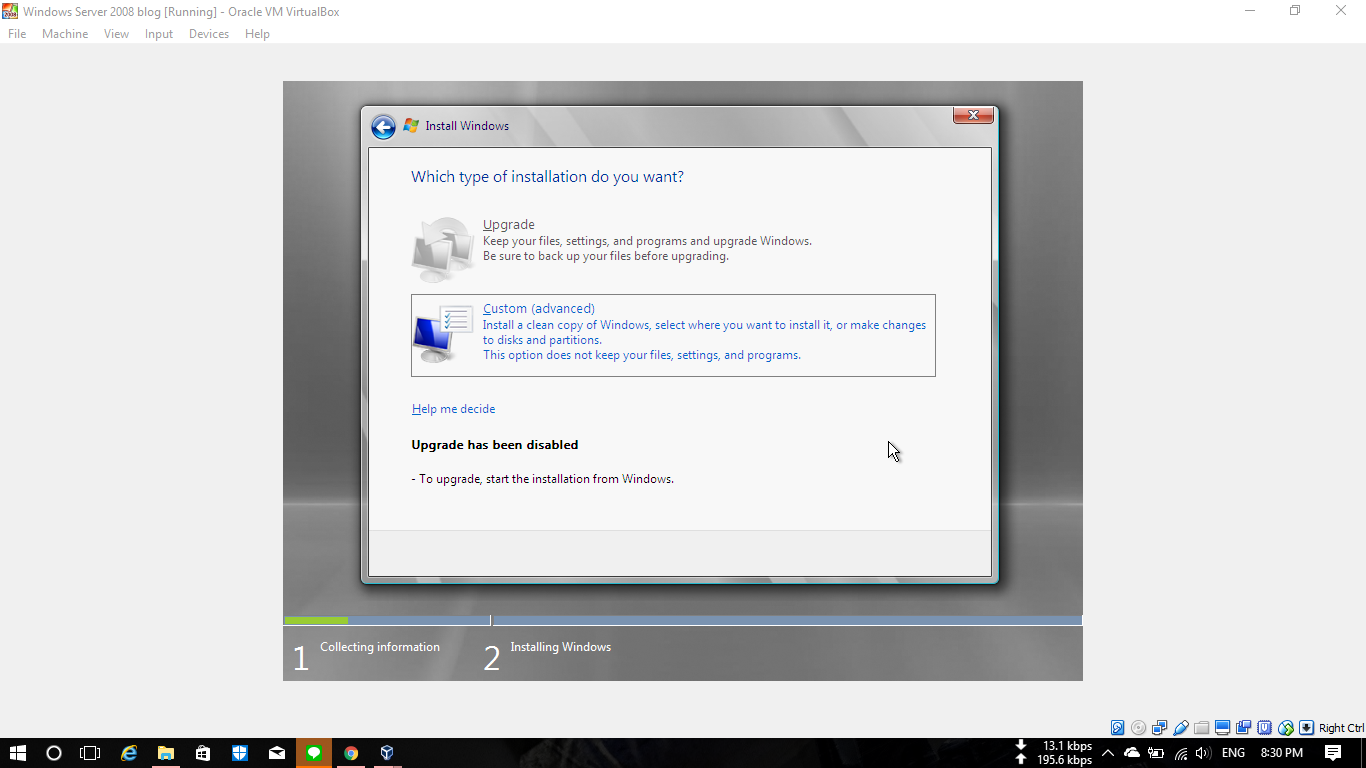The image size is (1366, 768).
Task: Open the Microsoft Store taskbar icon
Action: tap(203, 753)
